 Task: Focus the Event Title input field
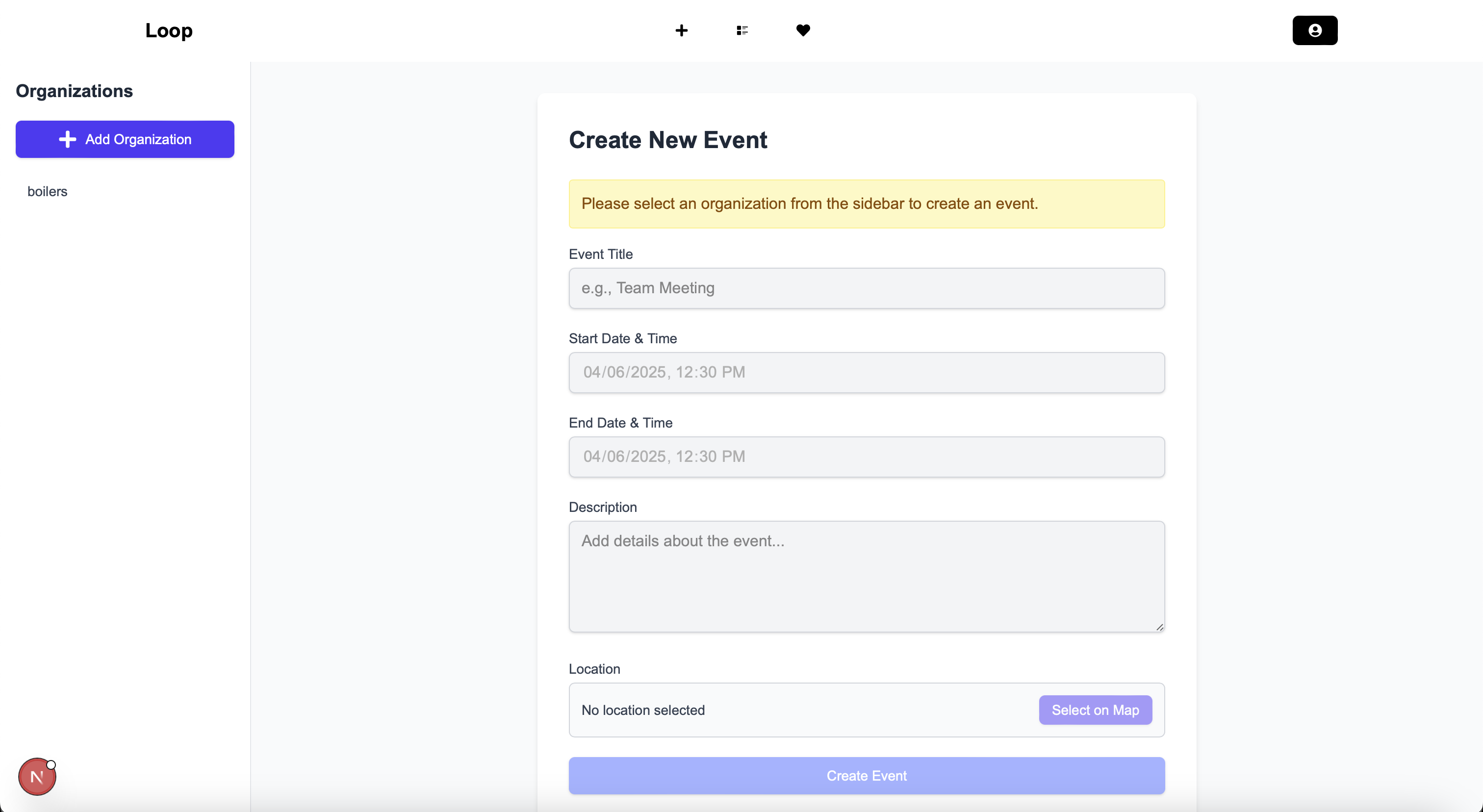[867, 288]
